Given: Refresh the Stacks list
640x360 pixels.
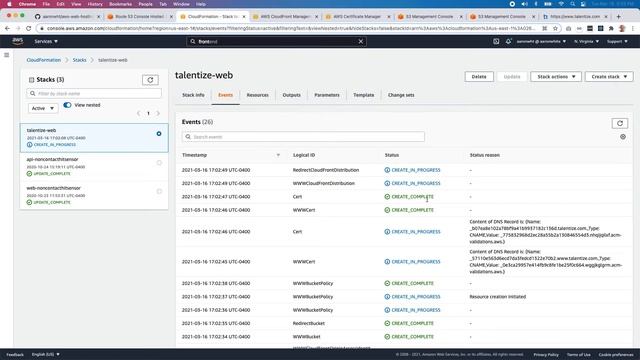Looking at the screenshot, I should [x=150, y=80].
